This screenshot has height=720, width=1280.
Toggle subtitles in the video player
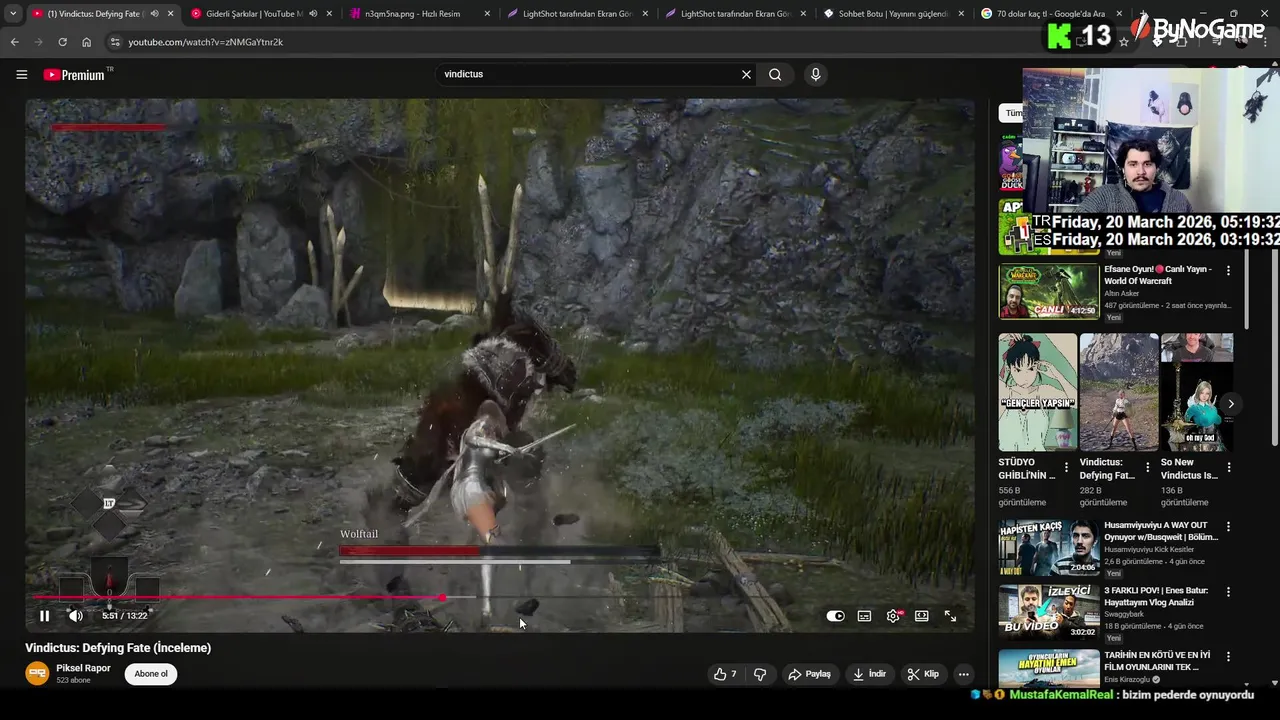click(864, 616)
